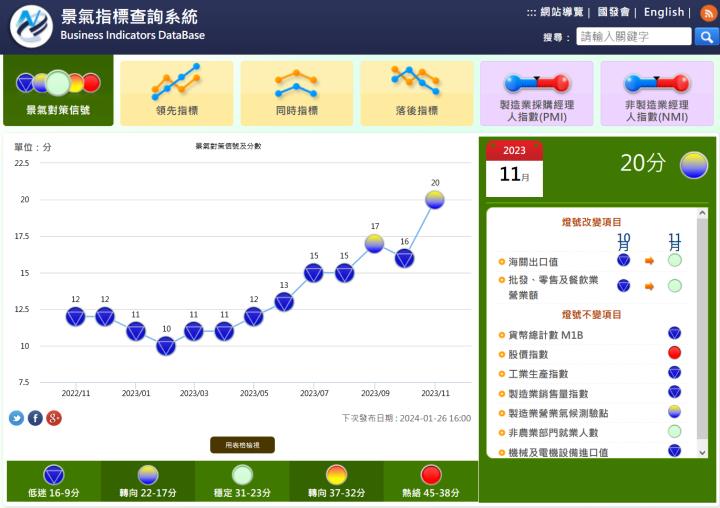Click the 轉向 37-32分 yellow-red legend

[337, 481]
